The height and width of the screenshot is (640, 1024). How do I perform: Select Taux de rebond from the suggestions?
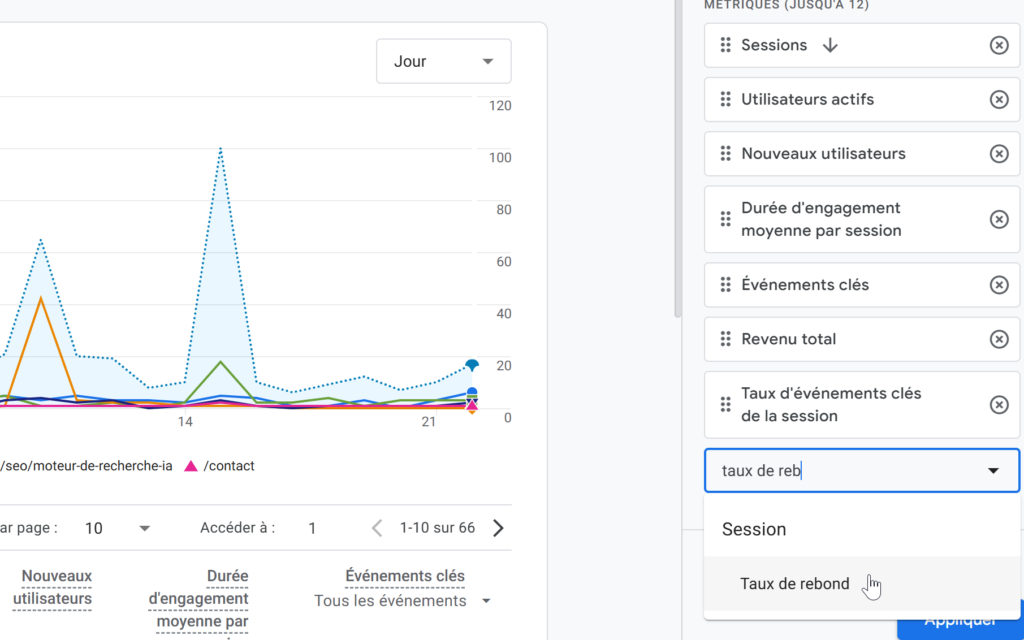[x=795, y=583]
